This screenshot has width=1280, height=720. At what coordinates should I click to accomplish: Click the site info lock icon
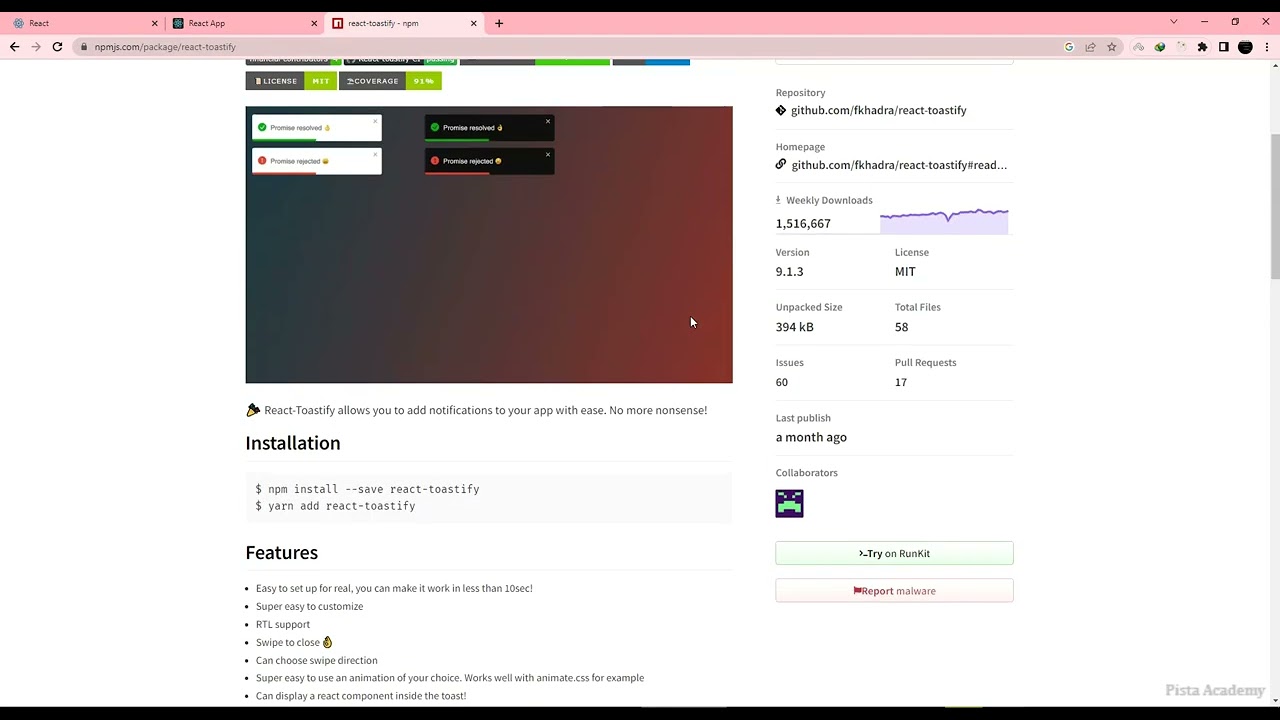84,47
